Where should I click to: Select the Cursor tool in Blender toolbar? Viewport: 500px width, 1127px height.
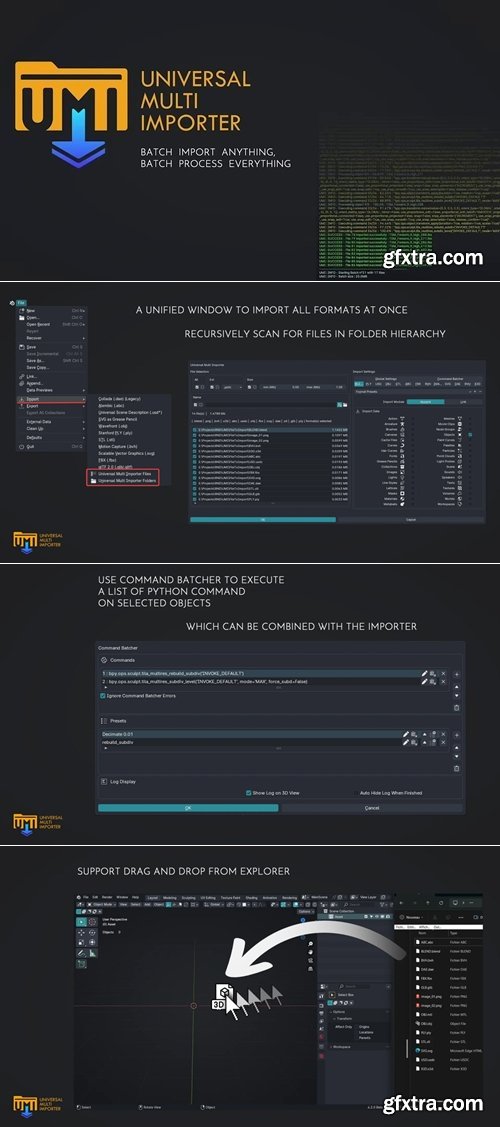pos(92,921)
